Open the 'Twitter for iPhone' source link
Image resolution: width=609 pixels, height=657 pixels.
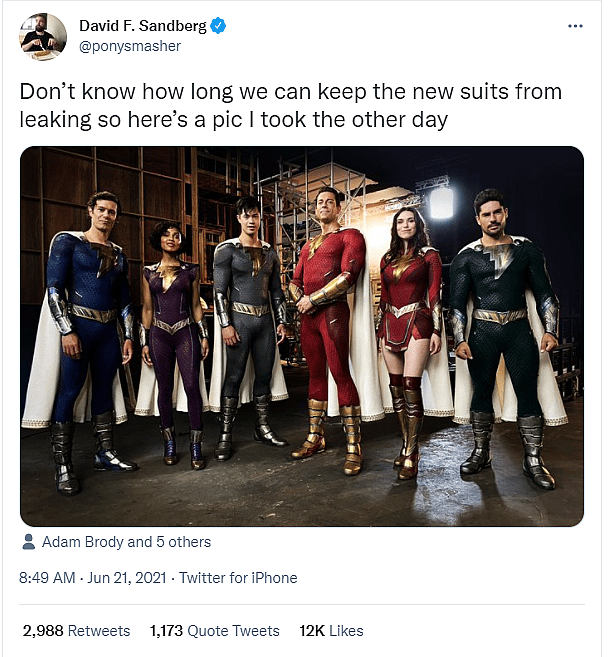tap(237, 577)
